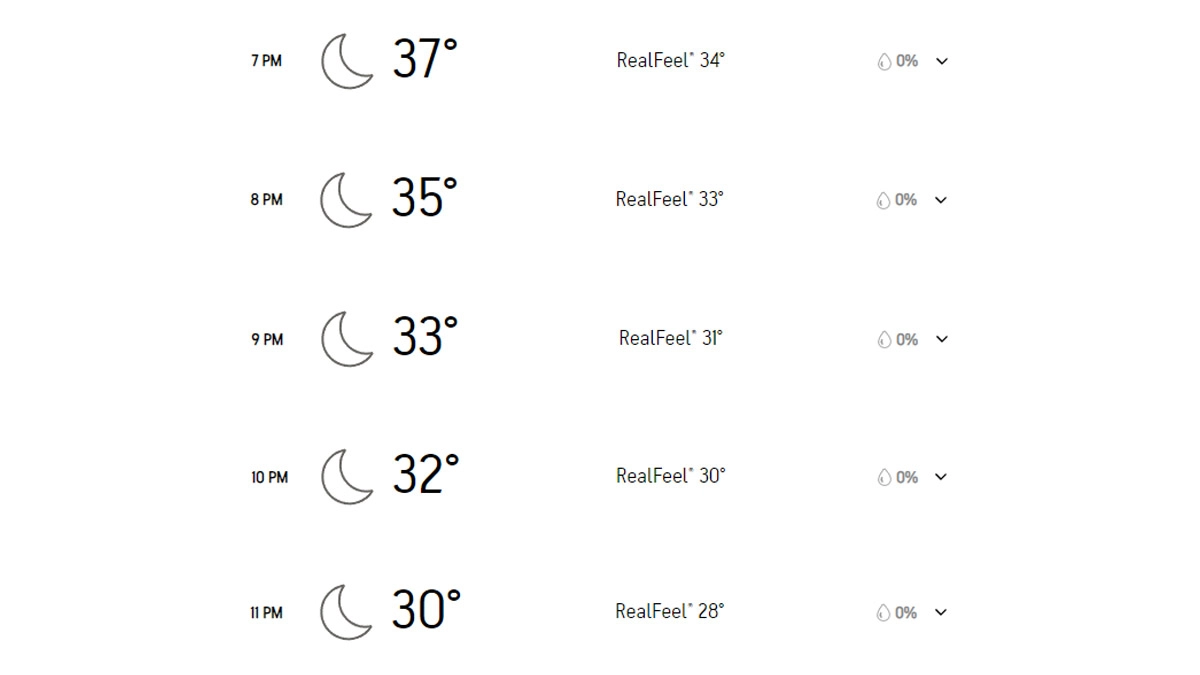Click the RealFeel 34° text
Image resolution: width=1200 pixels, height=675 pixels.
[x=671, y=60]
